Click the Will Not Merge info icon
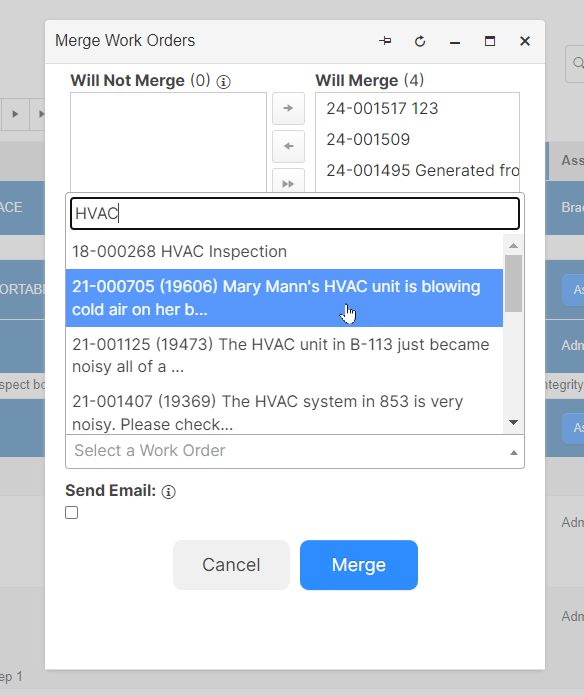This screenshot has height=696, width=584. [x=224, y=82]
